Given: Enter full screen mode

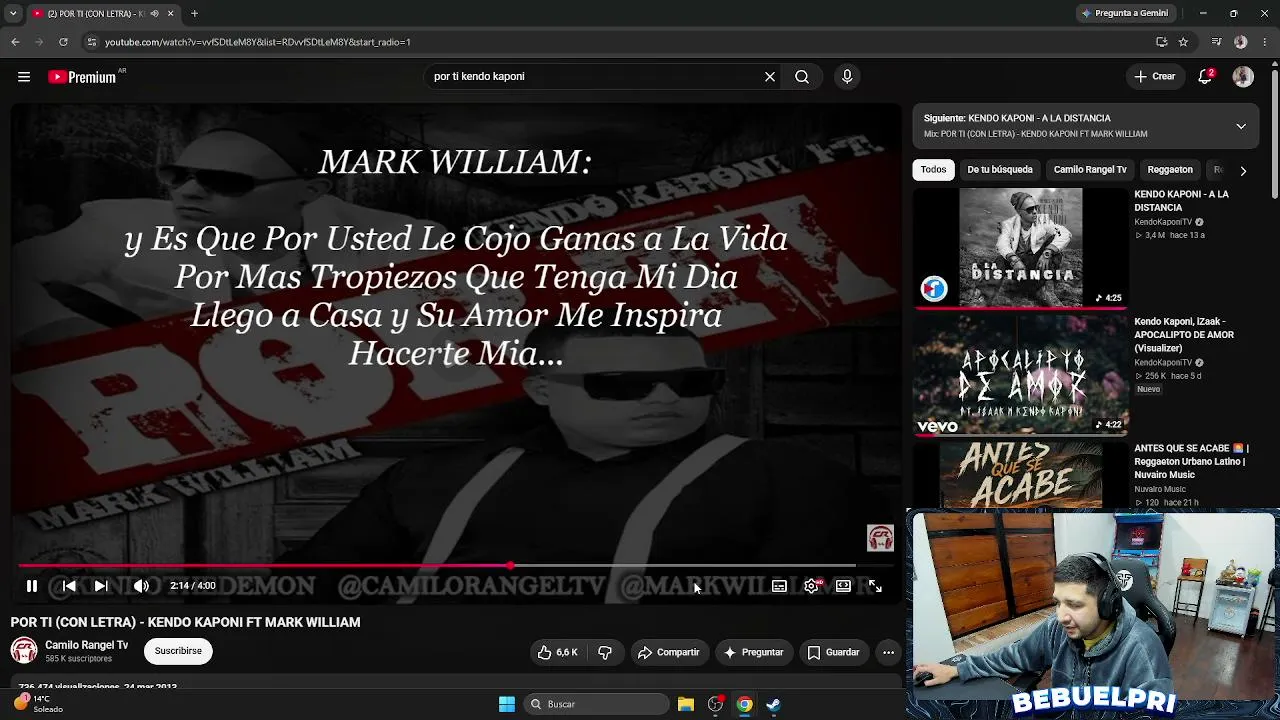Looking at the screenshot, I should pyautogui.click(x=875, y=586).
